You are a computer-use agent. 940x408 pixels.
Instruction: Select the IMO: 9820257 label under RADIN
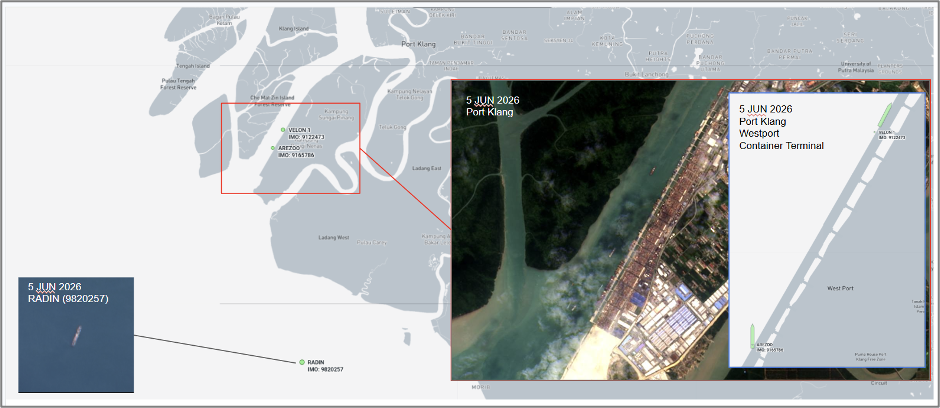[326, 370]
